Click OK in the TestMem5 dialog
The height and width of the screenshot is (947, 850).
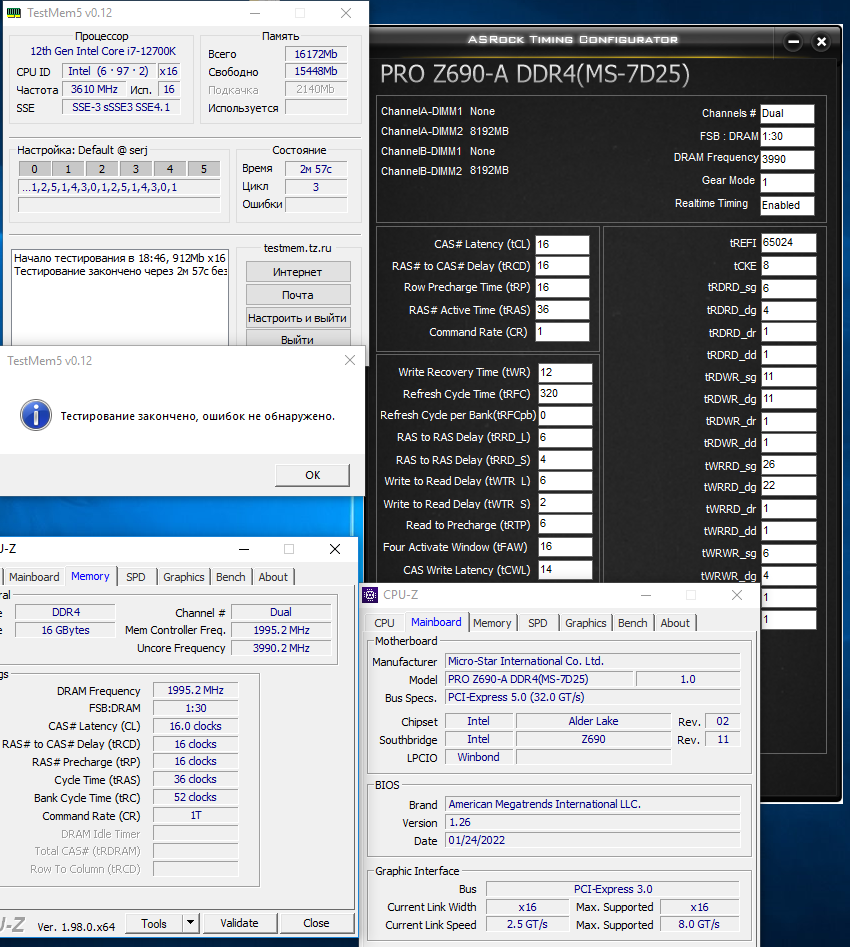312,475
